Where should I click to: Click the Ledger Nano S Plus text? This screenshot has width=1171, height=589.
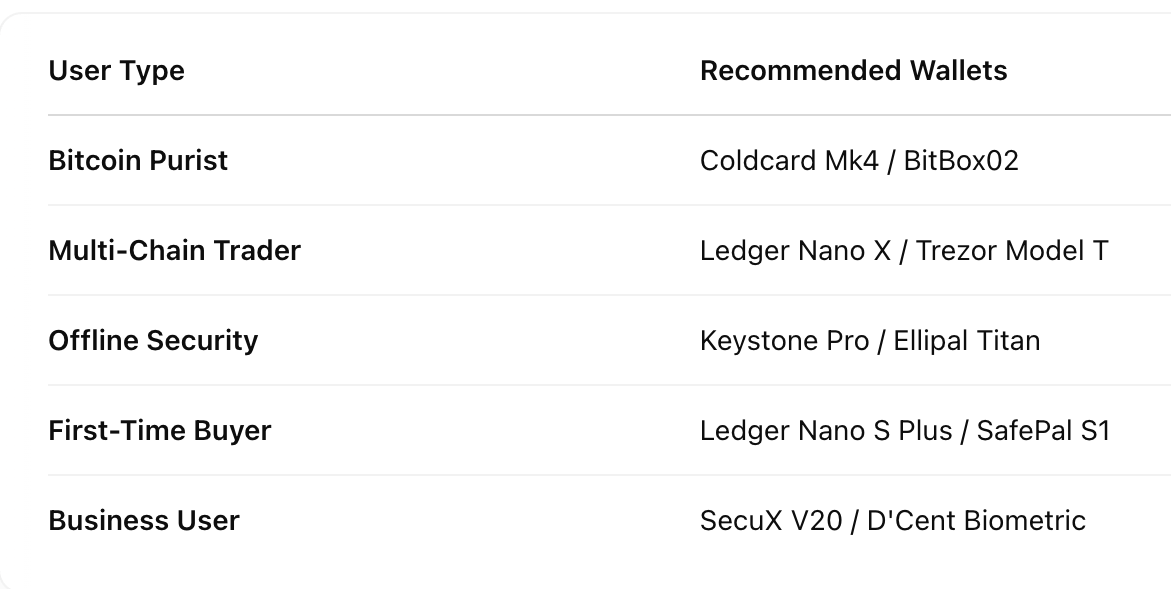826,431
